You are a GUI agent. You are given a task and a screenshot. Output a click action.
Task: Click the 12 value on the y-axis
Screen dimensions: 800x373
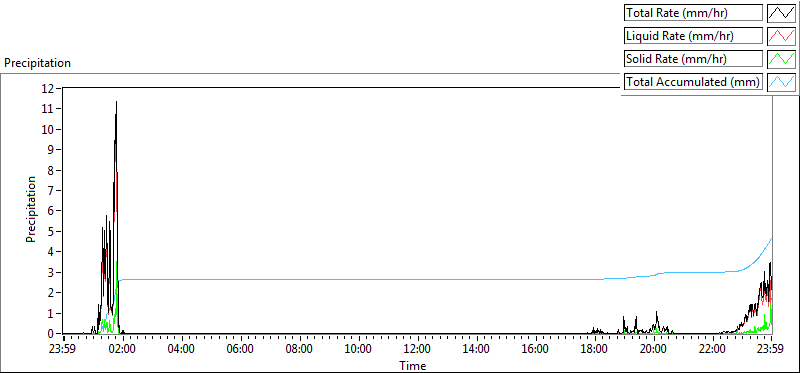tap(48, 88)
